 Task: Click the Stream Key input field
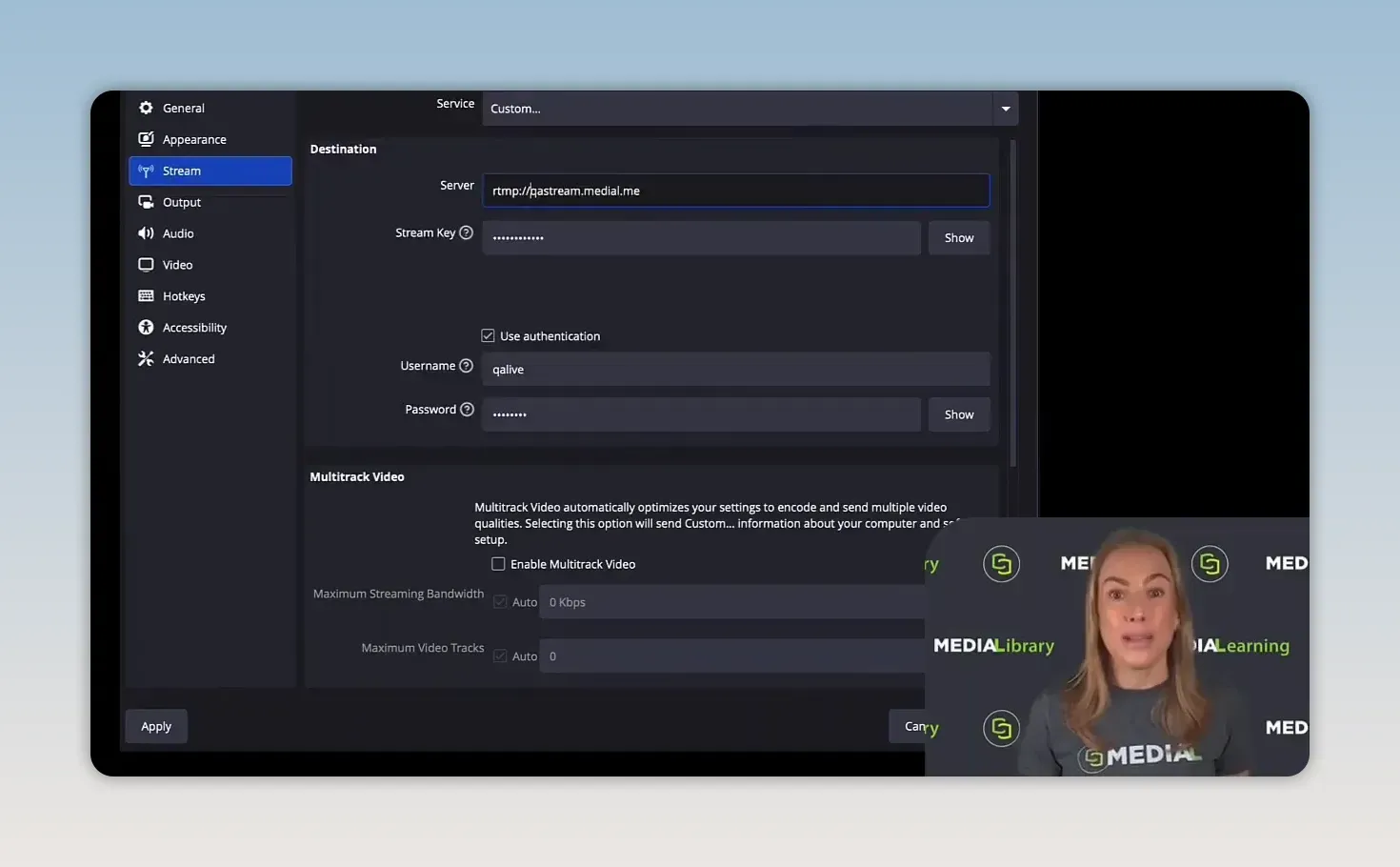point(702,238)
